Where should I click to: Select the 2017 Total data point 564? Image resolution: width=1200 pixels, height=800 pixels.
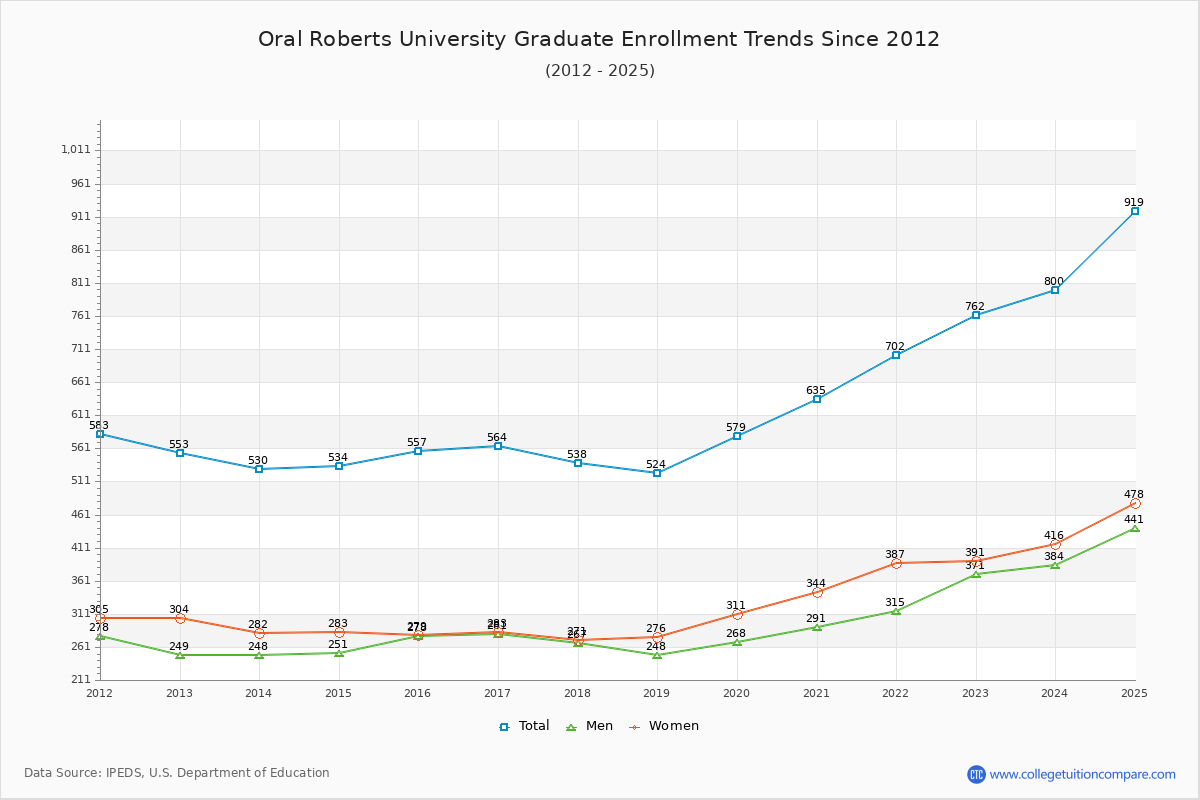click(x=498, y=446)
